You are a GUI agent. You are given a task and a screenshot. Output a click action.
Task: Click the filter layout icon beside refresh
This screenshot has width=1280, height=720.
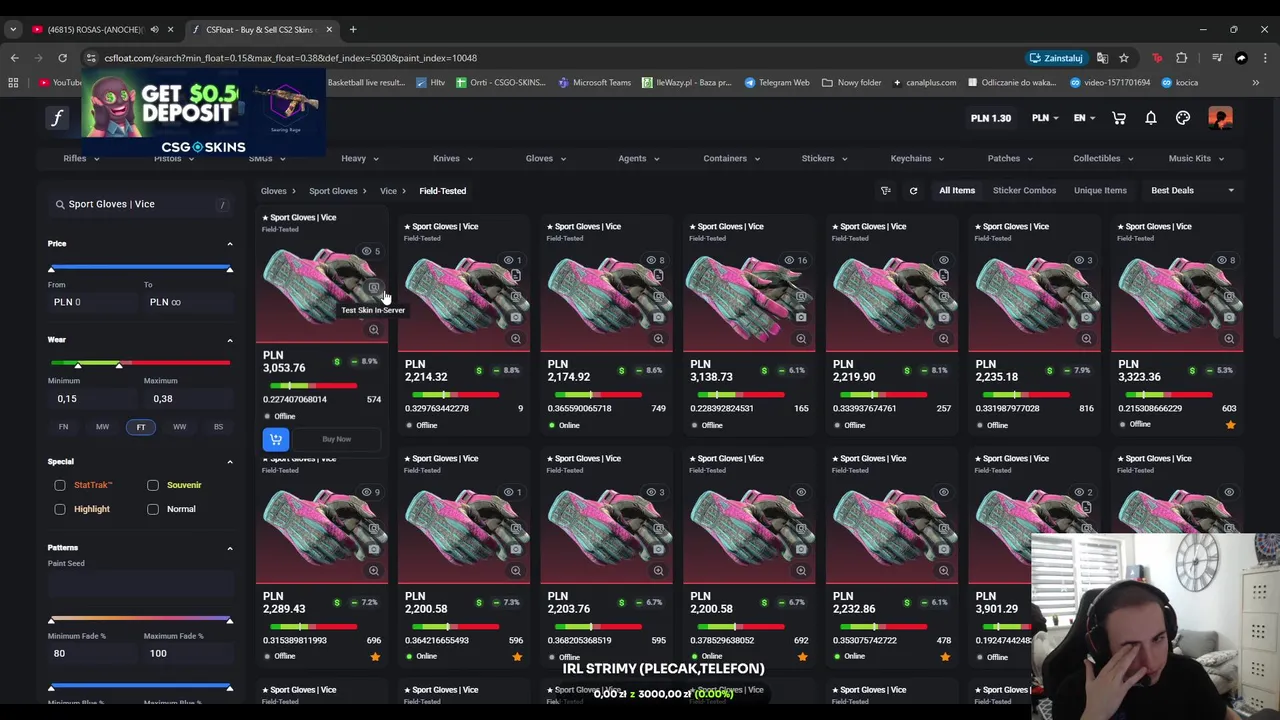point(885,190)
